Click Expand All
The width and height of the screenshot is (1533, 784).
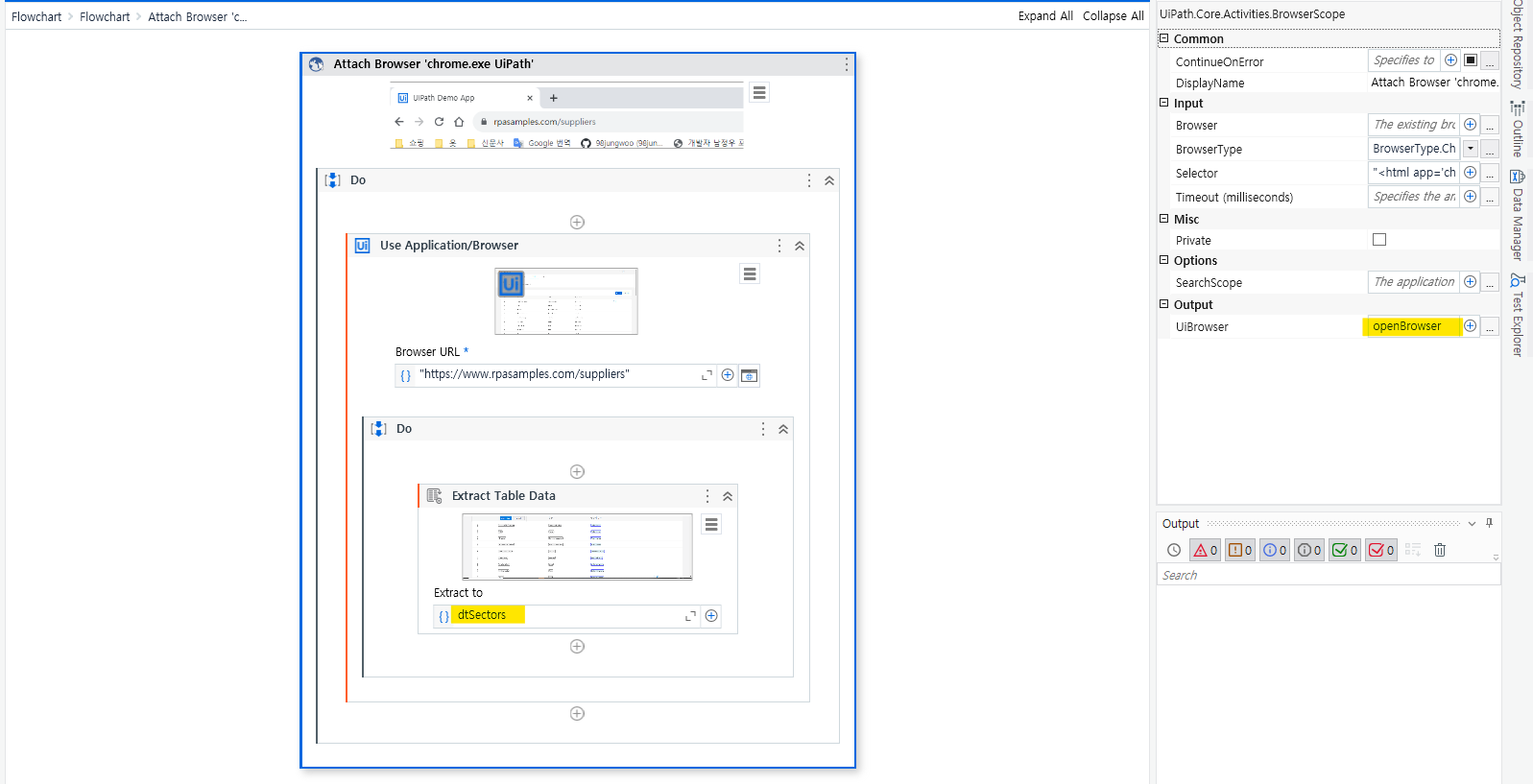pos(1045,16)
